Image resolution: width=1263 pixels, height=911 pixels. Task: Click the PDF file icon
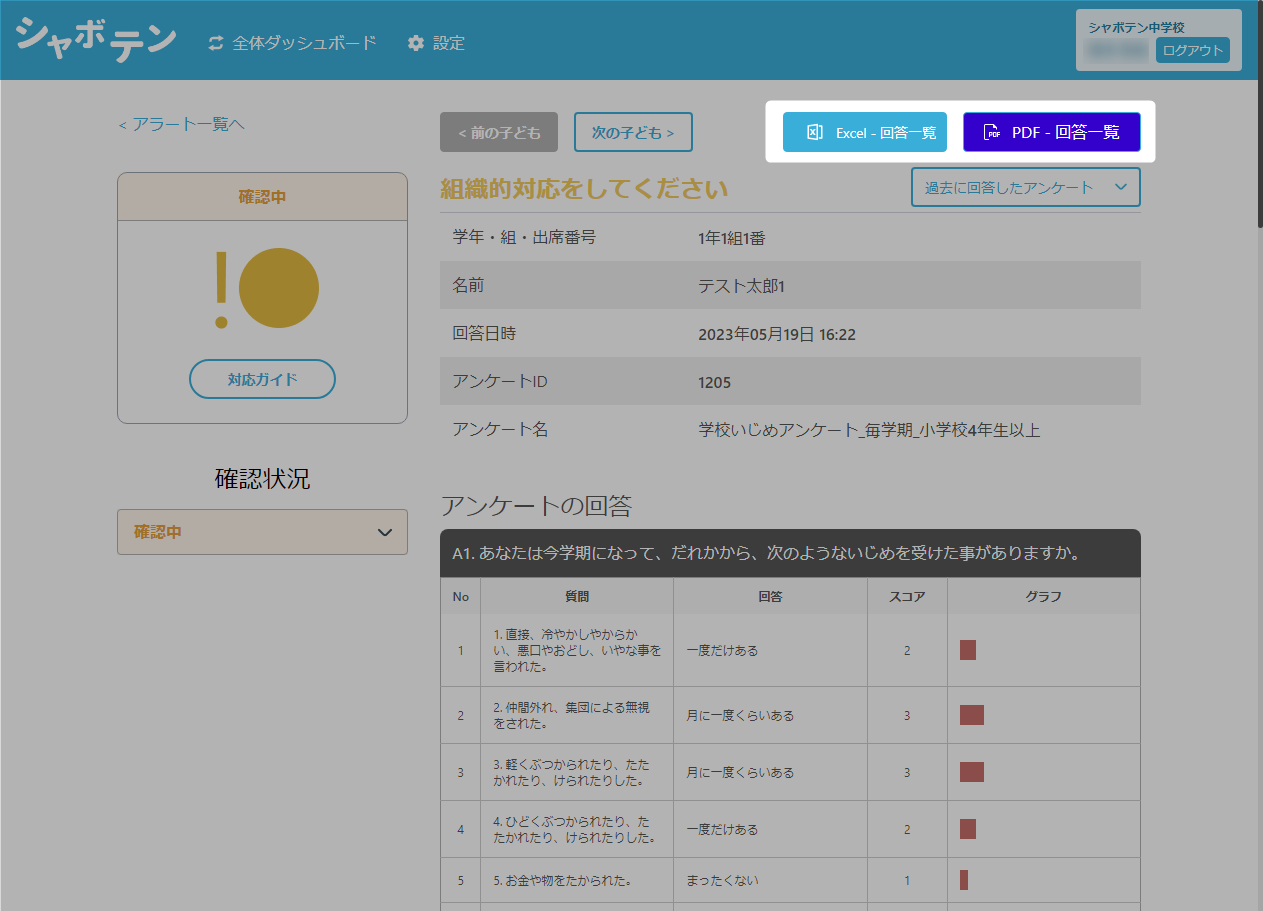992,132
